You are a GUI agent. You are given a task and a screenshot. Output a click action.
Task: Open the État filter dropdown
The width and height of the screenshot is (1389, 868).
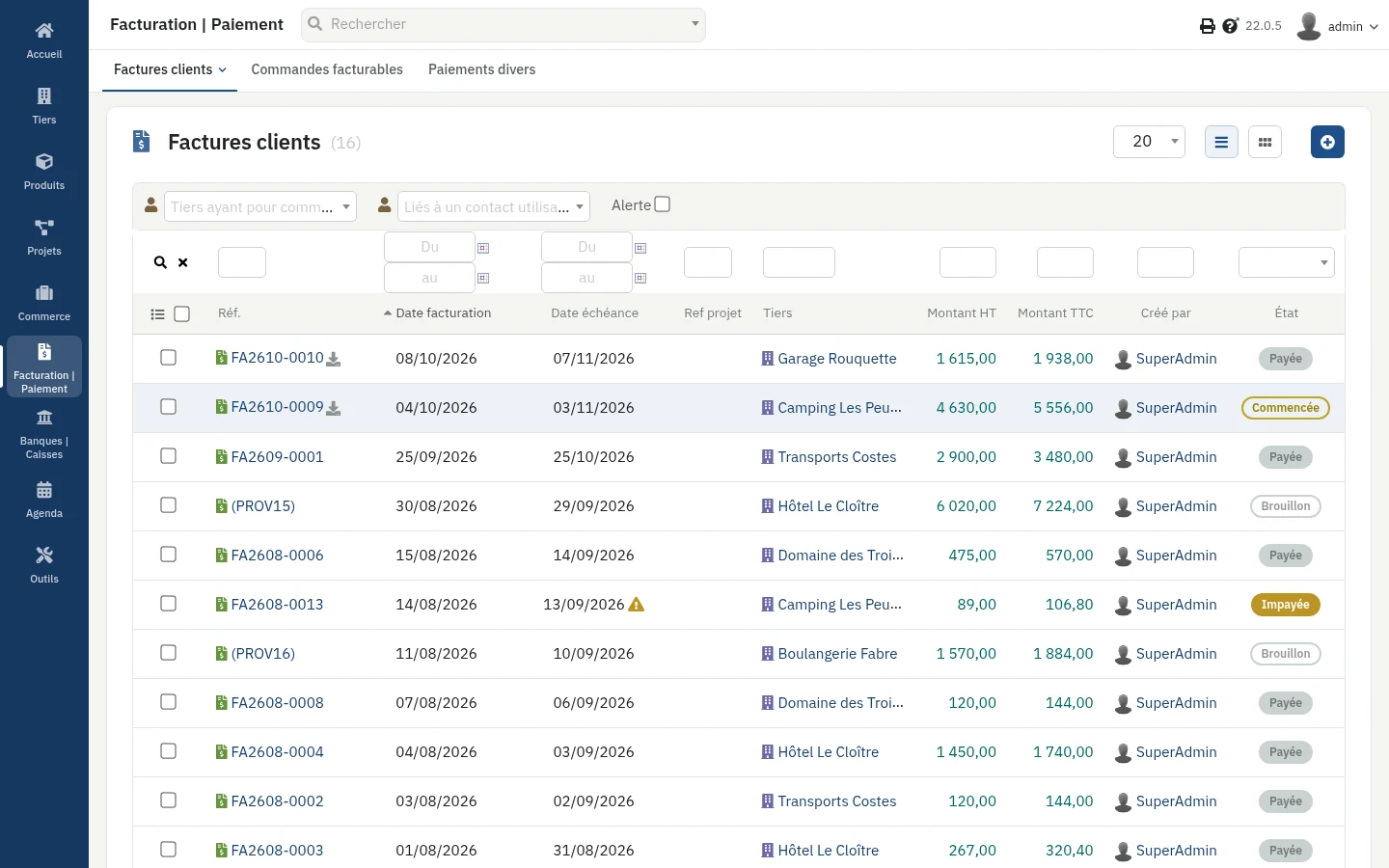1287,262
